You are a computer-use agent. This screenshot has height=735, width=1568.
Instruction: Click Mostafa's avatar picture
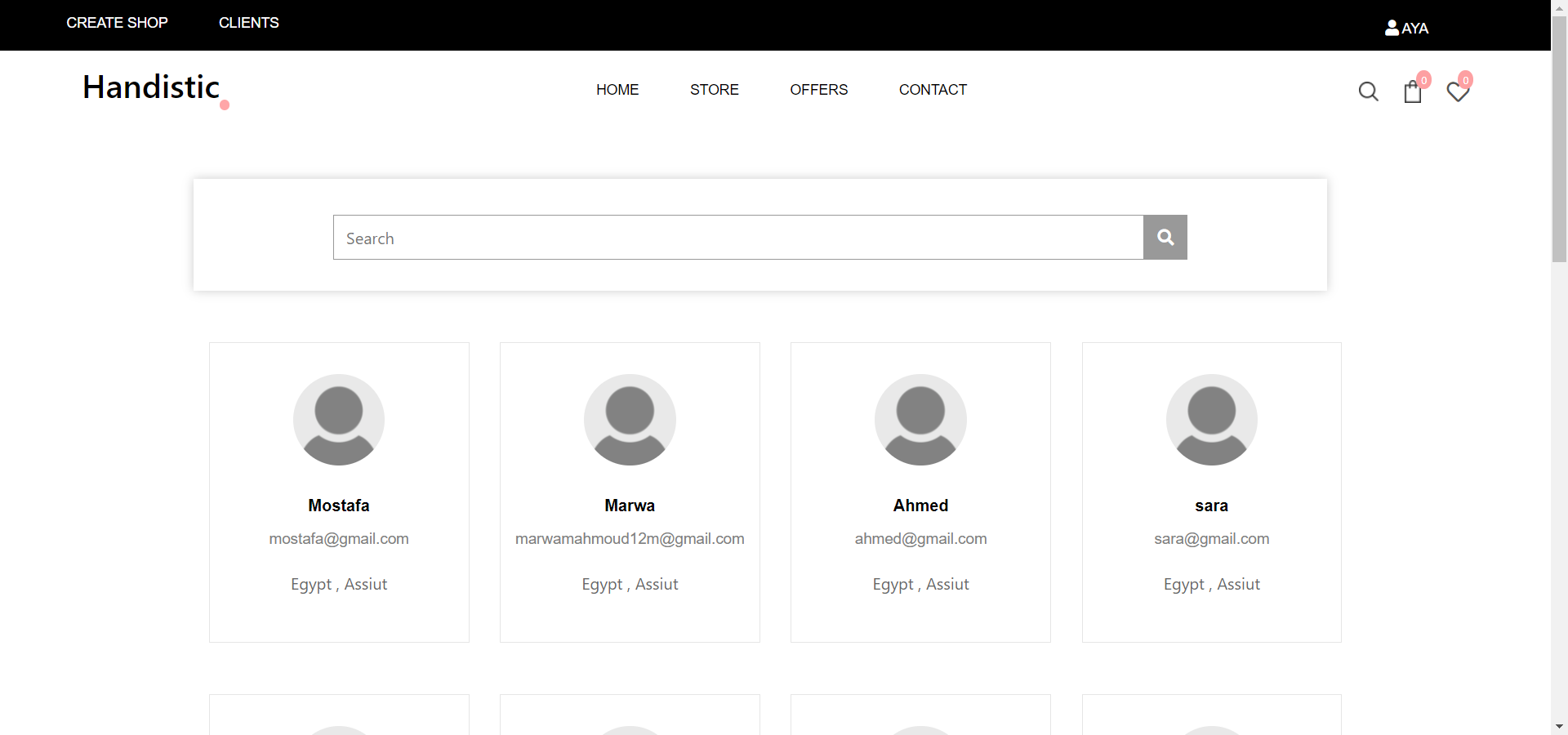coord(339,420)
